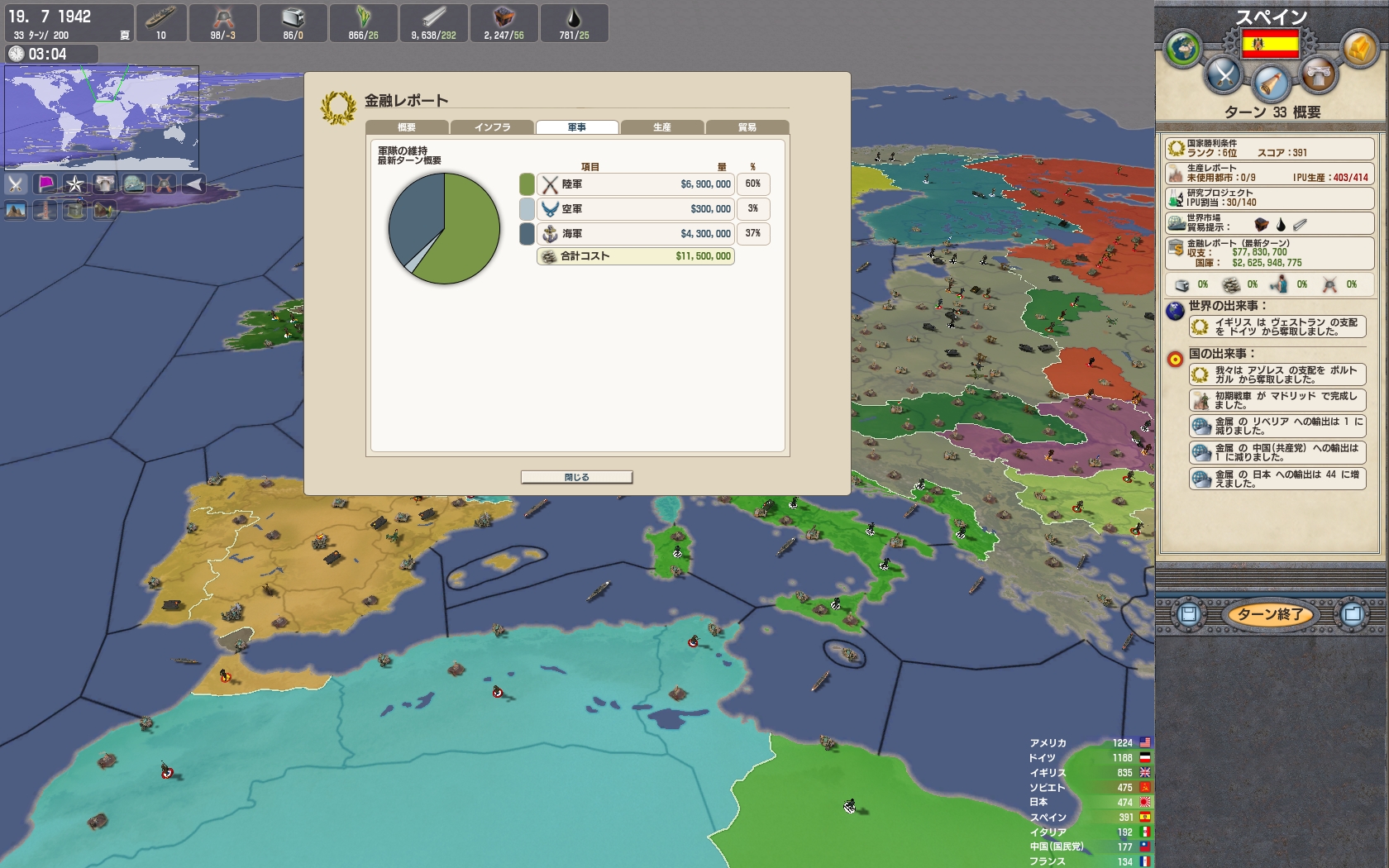Open the diplomacy scroll panel
The width and height of the screenshot is (1389, 868).
pos(1271,82)
